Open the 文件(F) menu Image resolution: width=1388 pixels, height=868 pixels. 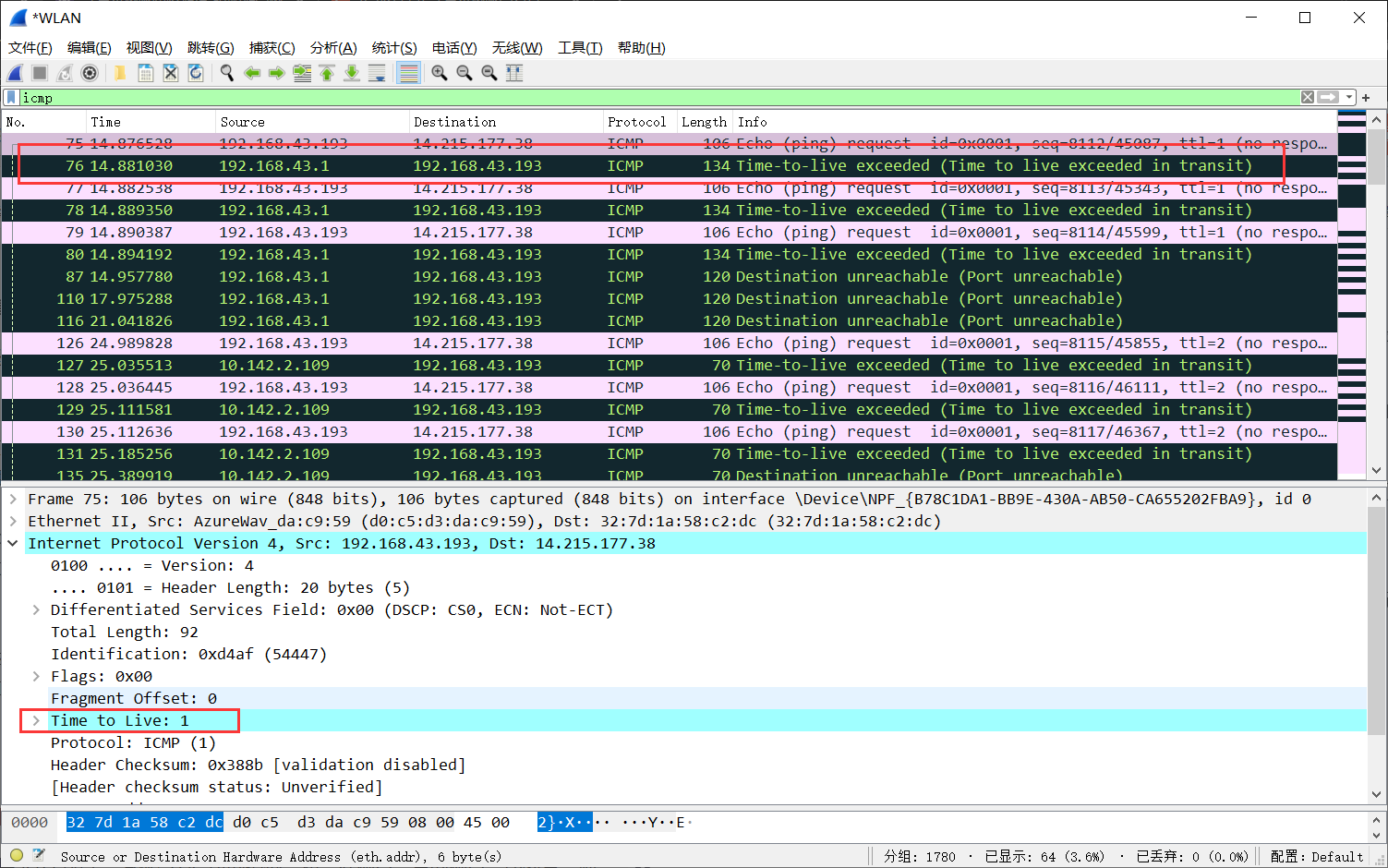30,48
